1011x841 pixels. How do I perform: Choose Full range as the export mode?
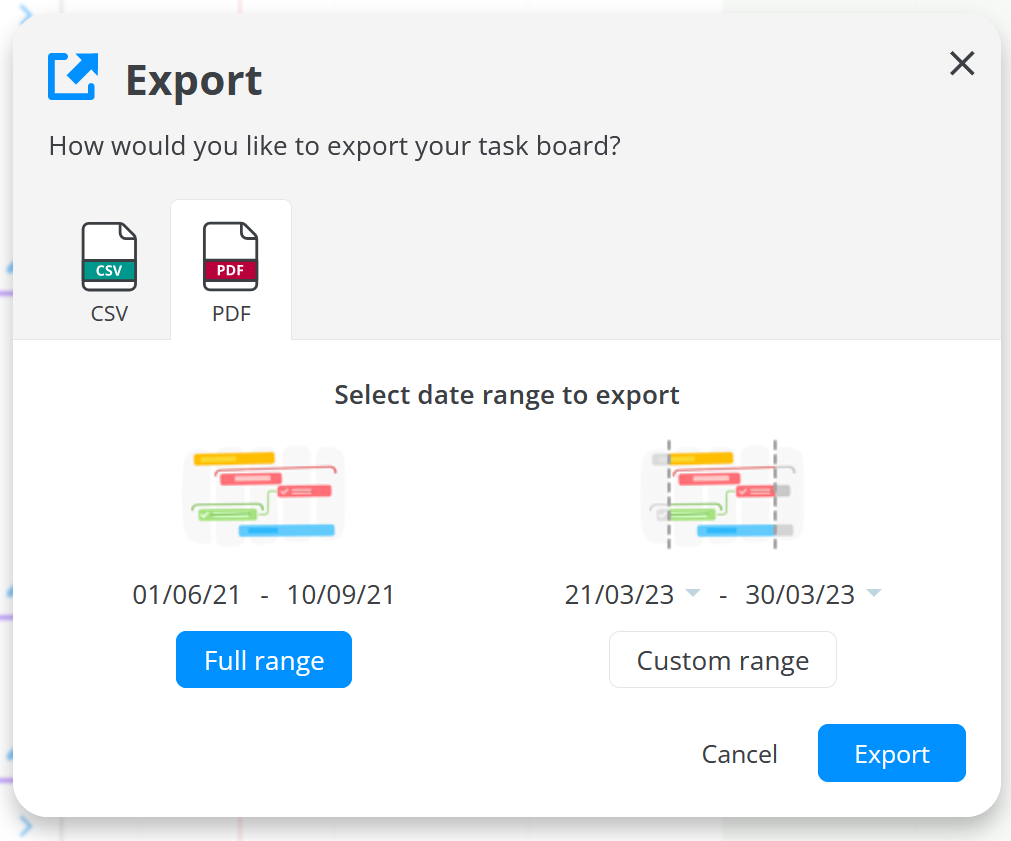coord(263,659)
